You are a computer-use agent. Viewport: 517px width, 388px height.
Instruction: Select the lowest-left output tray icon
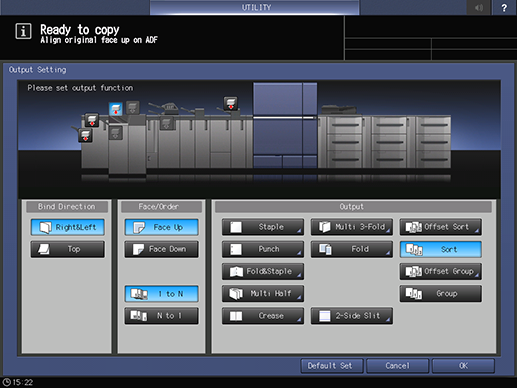[85, 135]
